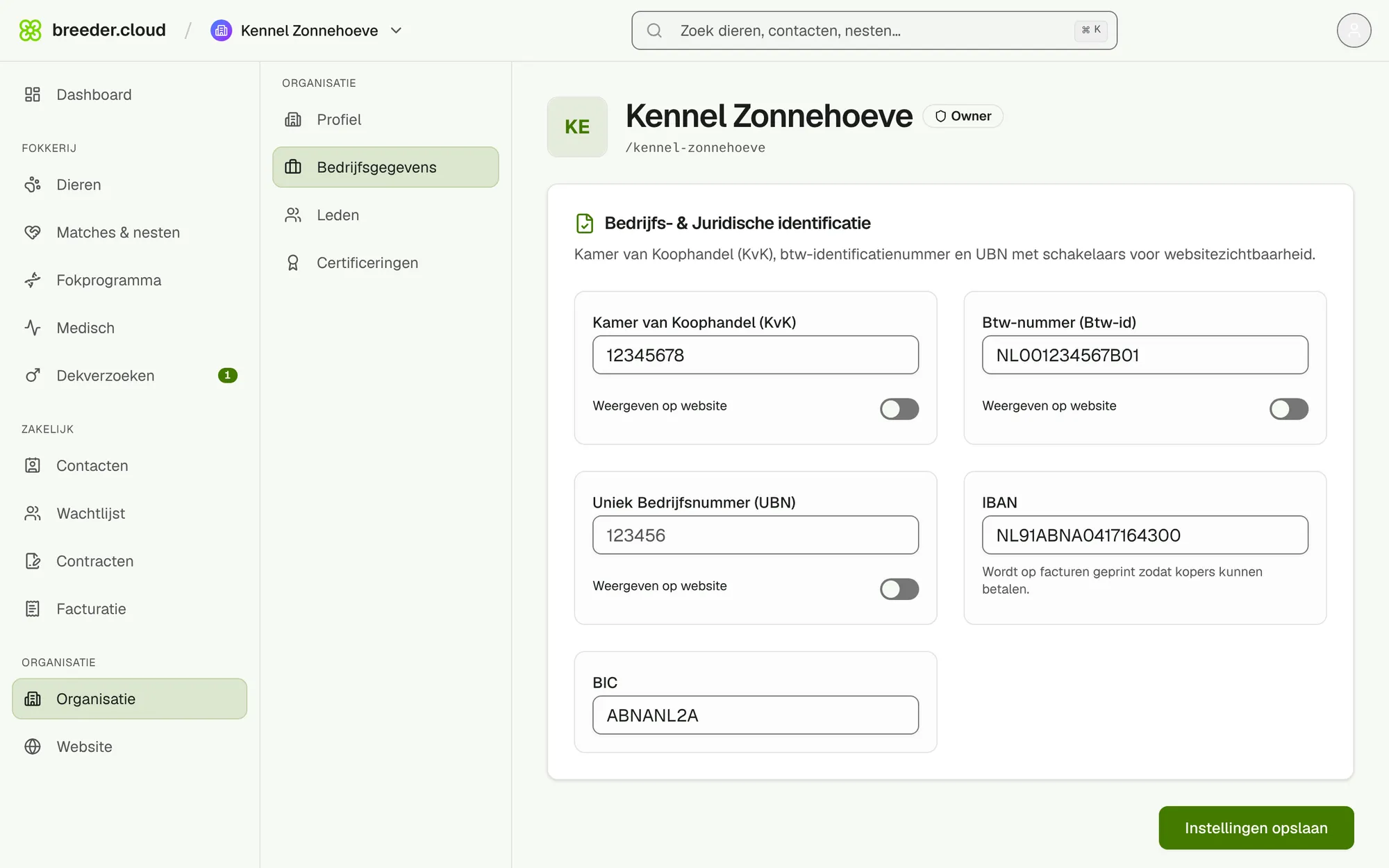Toggle Btw-nummer display on website
Image resolution: width=1389 pixels, height=868 pixels.
pos(1289,409)
